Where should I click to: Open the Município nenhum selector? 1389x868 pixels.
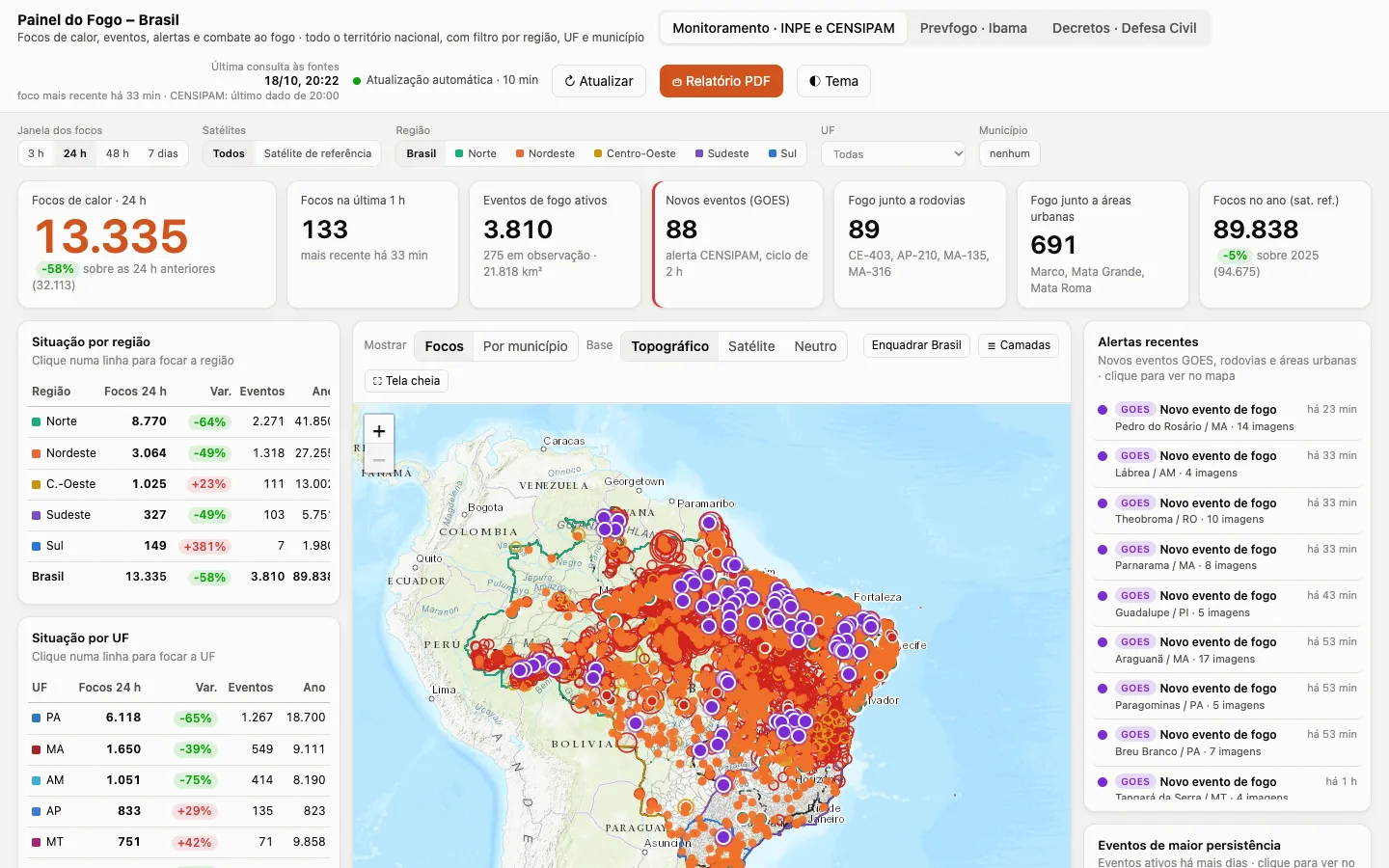[1009, 153]
